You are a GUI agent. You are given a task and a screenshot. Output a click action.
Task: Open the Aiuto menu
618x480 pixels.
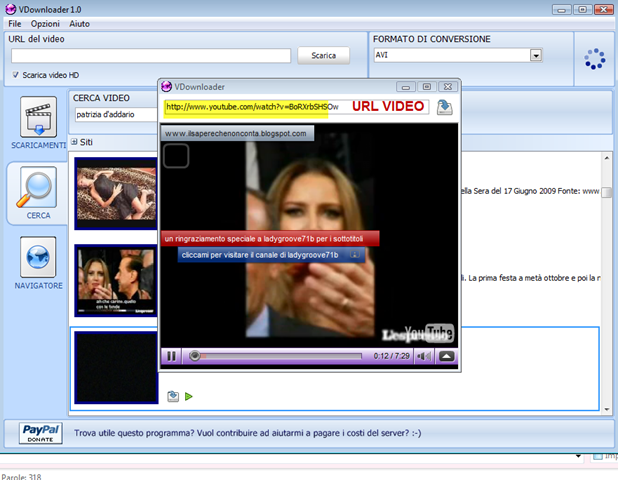click(x=80, y=24)
